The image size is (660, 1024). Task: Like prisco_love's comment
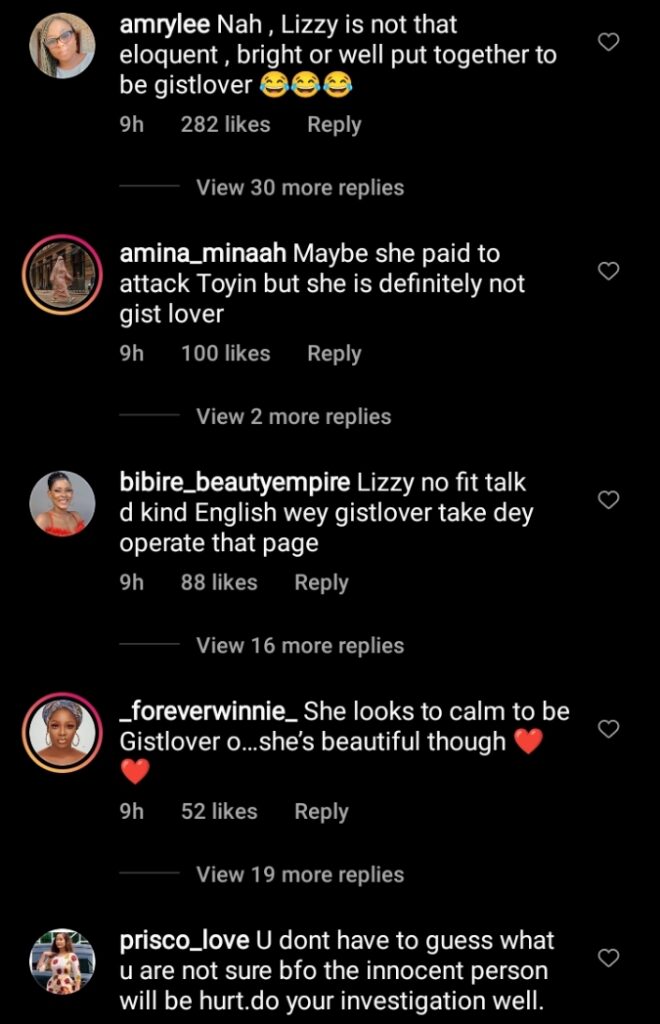[608, 958]
